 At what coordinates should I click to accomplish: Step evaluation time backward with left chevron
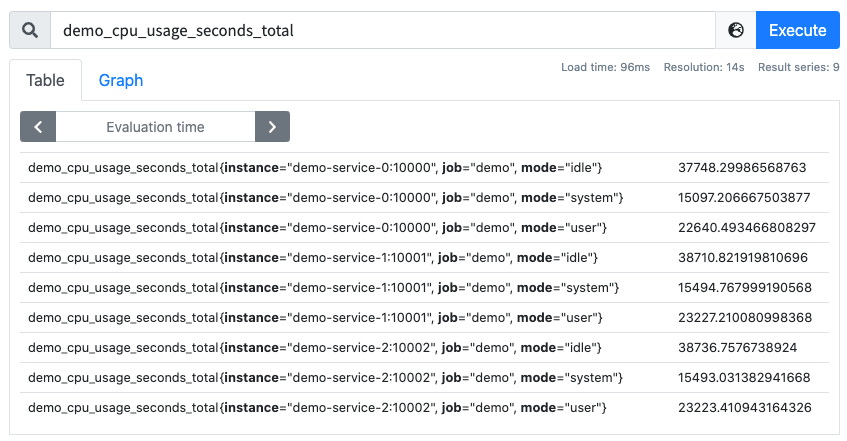[x=38, y=127]
